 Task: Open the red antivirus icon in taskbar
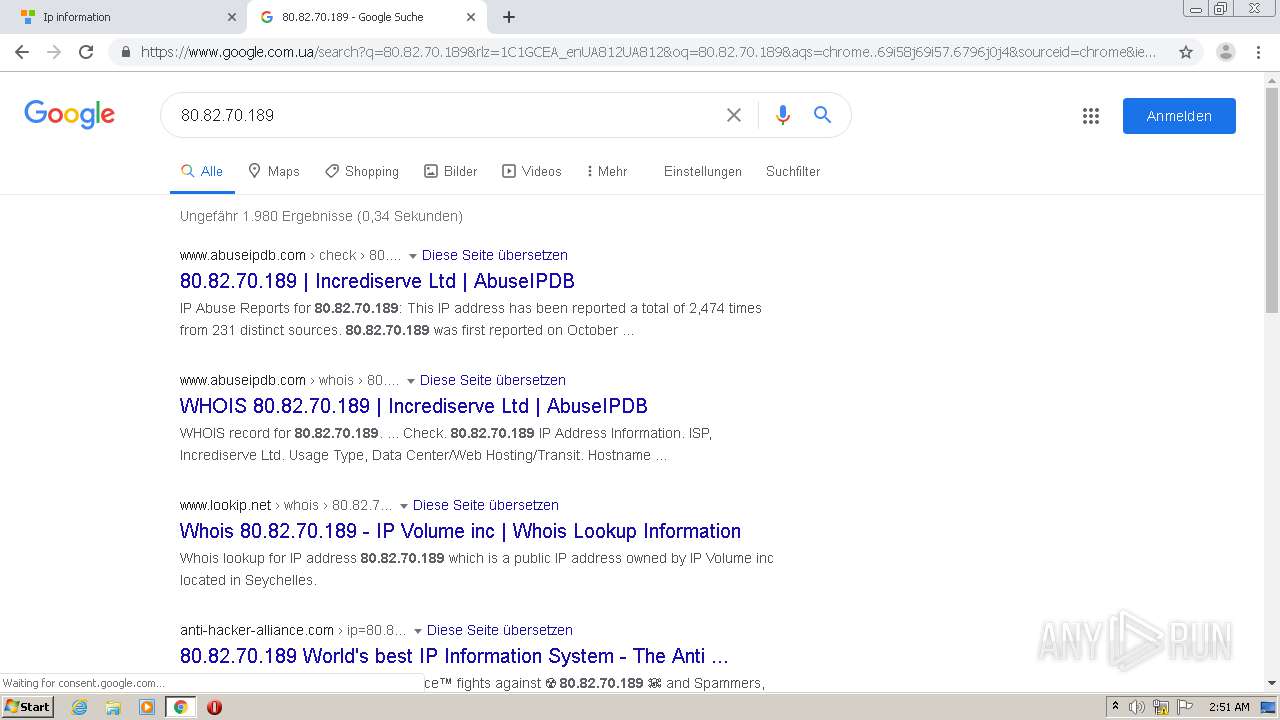[214, 707]
